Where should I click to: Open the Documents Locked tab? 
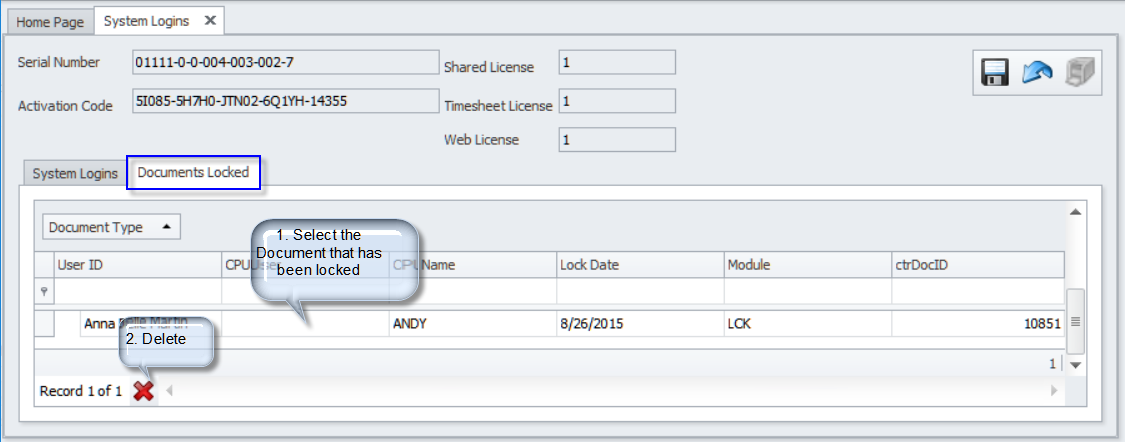point(193,173)
